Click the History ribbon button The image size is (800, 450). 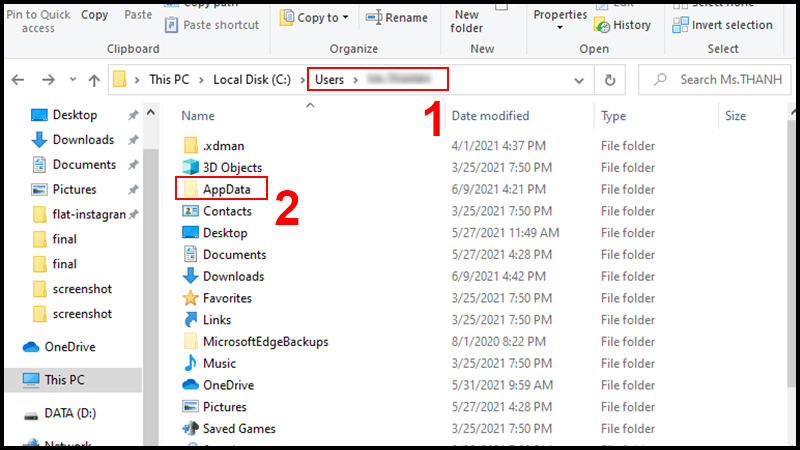click(623, 24)
